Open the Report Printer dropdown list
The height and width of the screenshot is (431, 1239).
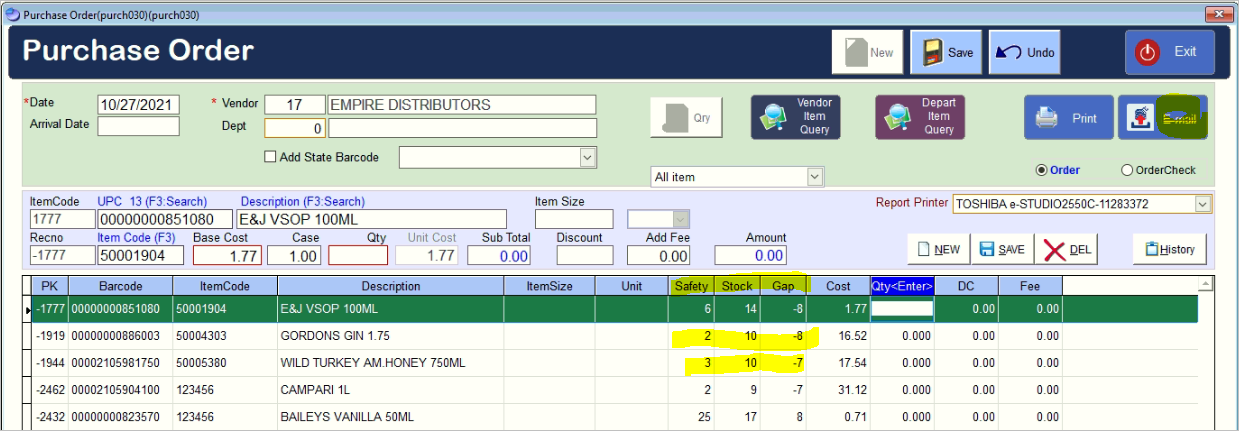coord(1202,204)
